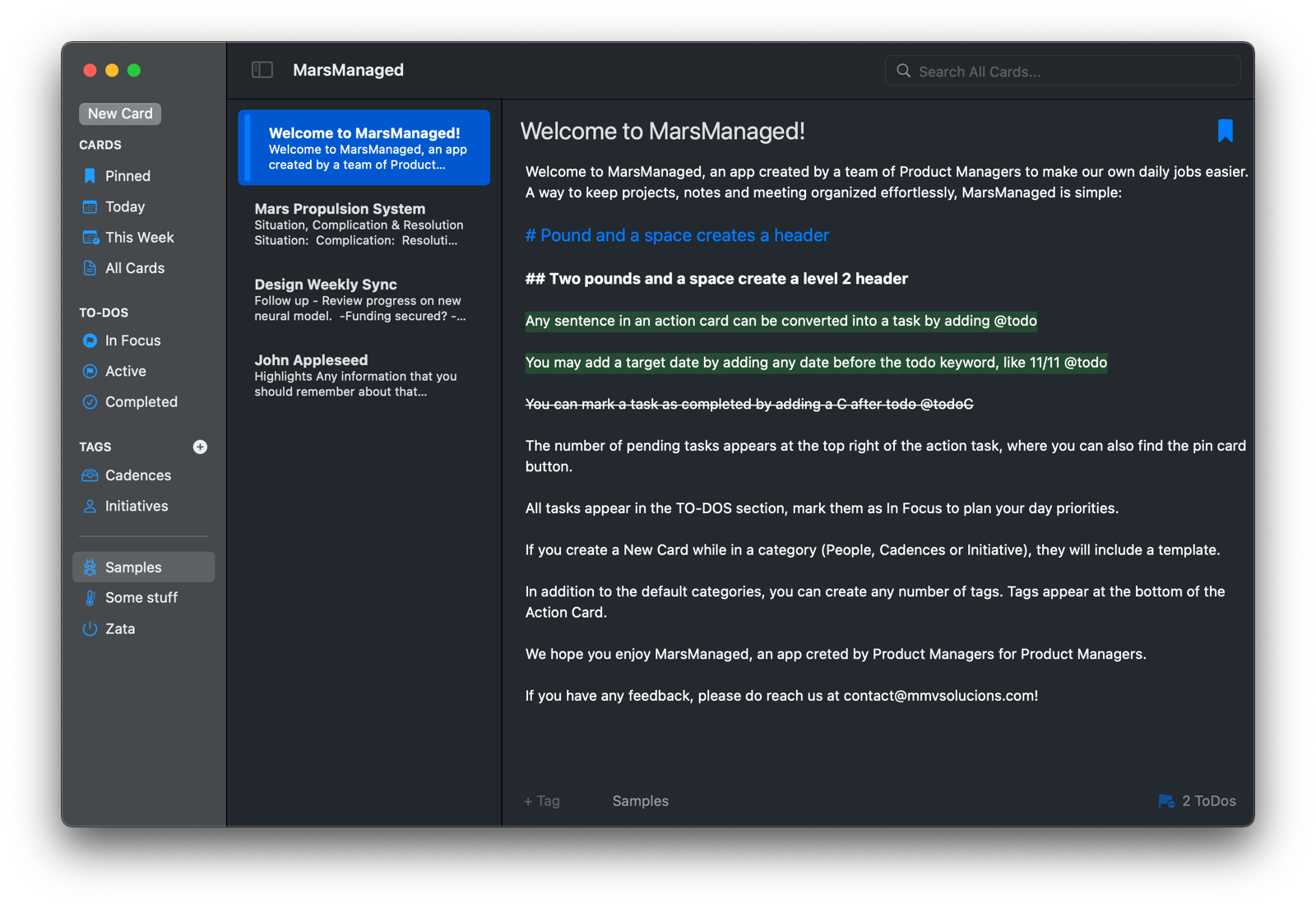
Task: Select the Samples tag in sidebar
Action: point(143,567)
